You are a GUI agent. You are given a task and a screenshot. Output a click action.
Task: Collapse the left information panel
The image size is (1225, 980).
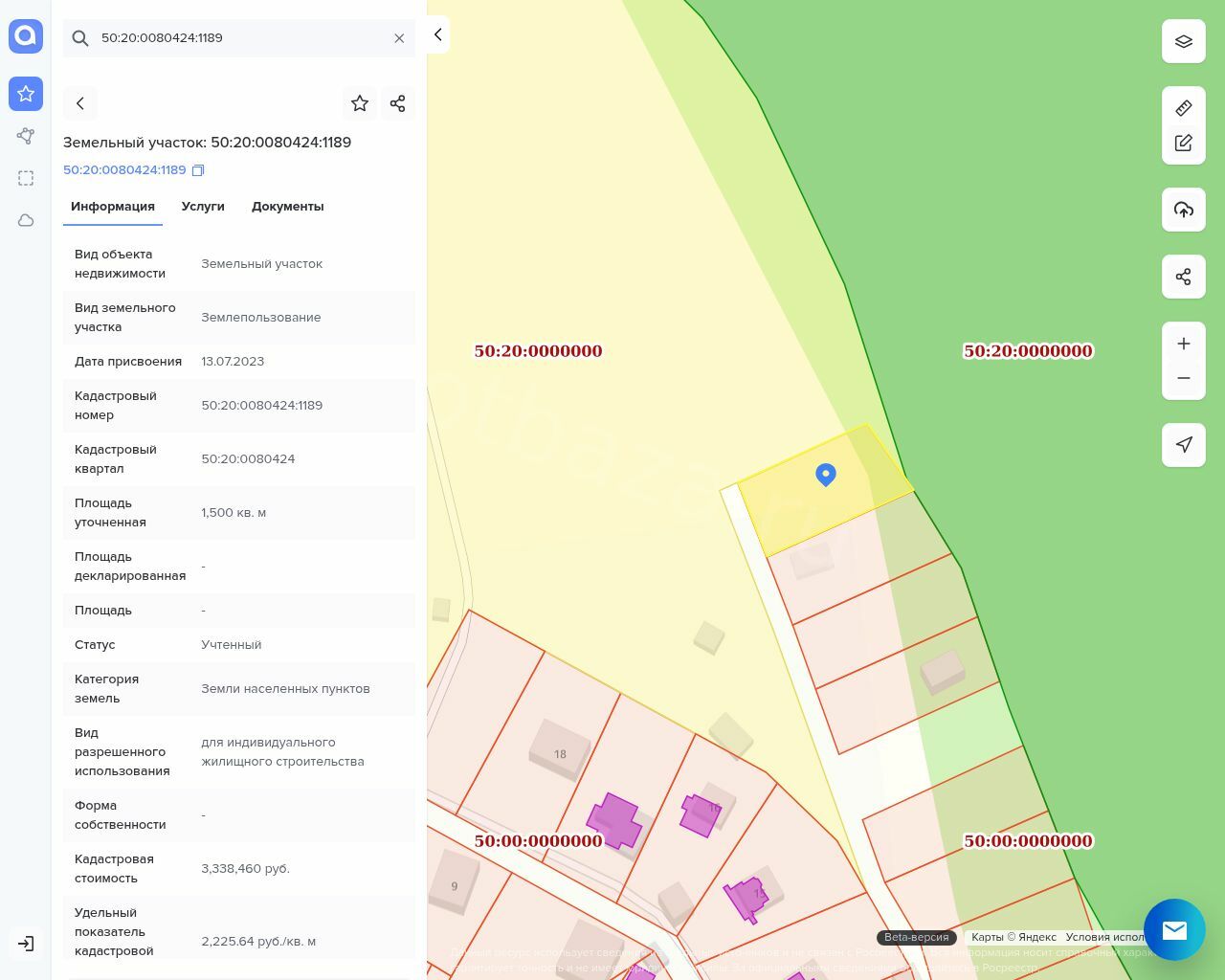[437, 34]
